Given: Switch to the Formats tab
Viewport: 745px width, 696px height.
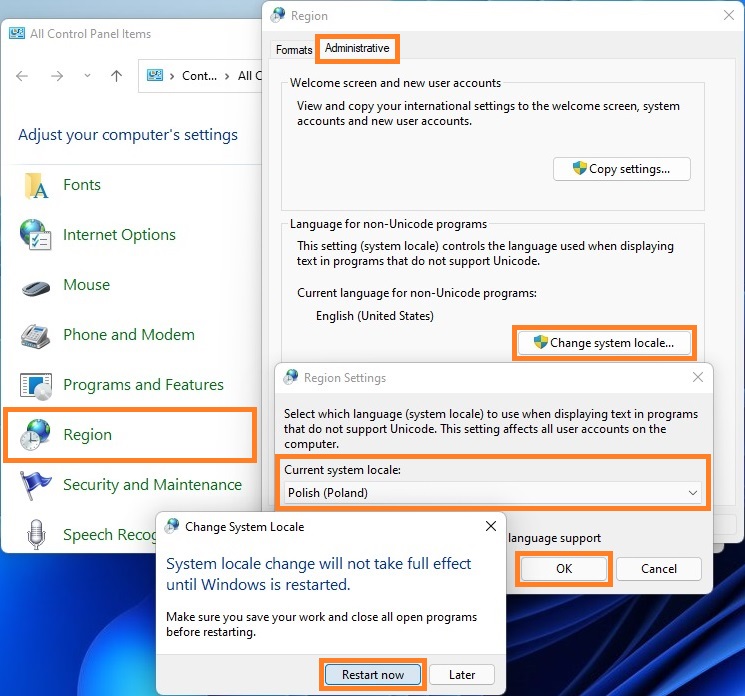Looking at the screenshot, I should [294, 50].
